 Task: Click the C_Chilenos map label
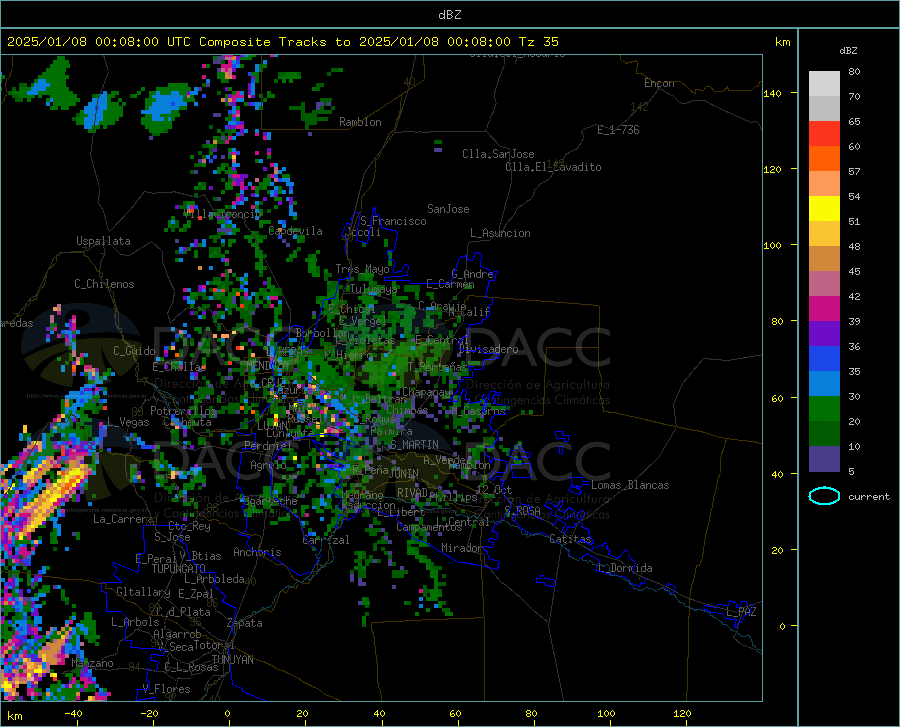(104, 284)
